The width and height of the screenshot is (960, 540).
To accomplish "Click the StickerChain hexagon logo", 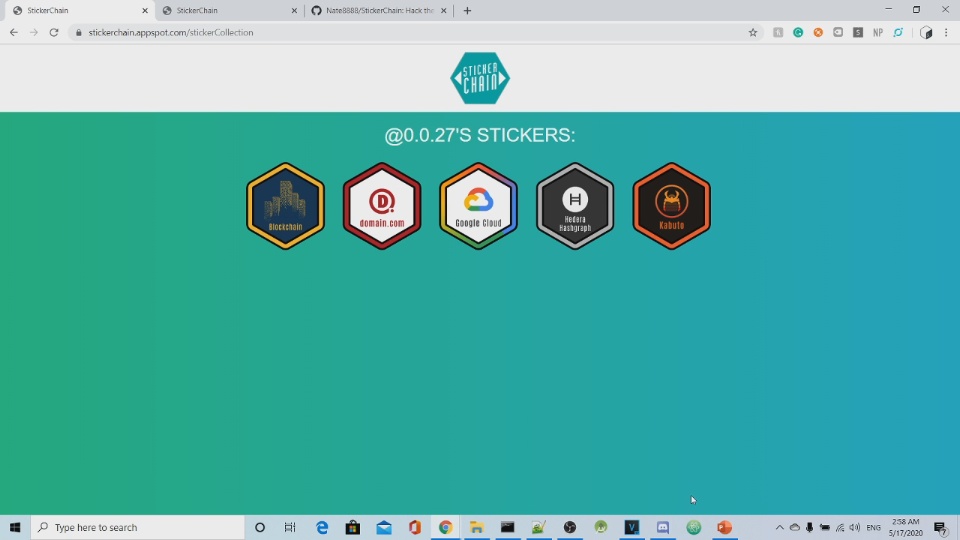I will click(x=480, y=78).
